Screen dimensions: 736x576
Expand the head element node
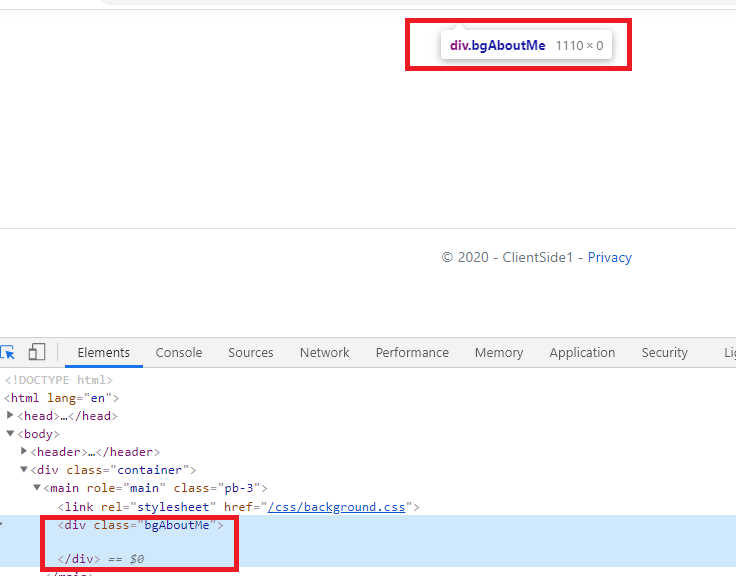coord(10,415)
